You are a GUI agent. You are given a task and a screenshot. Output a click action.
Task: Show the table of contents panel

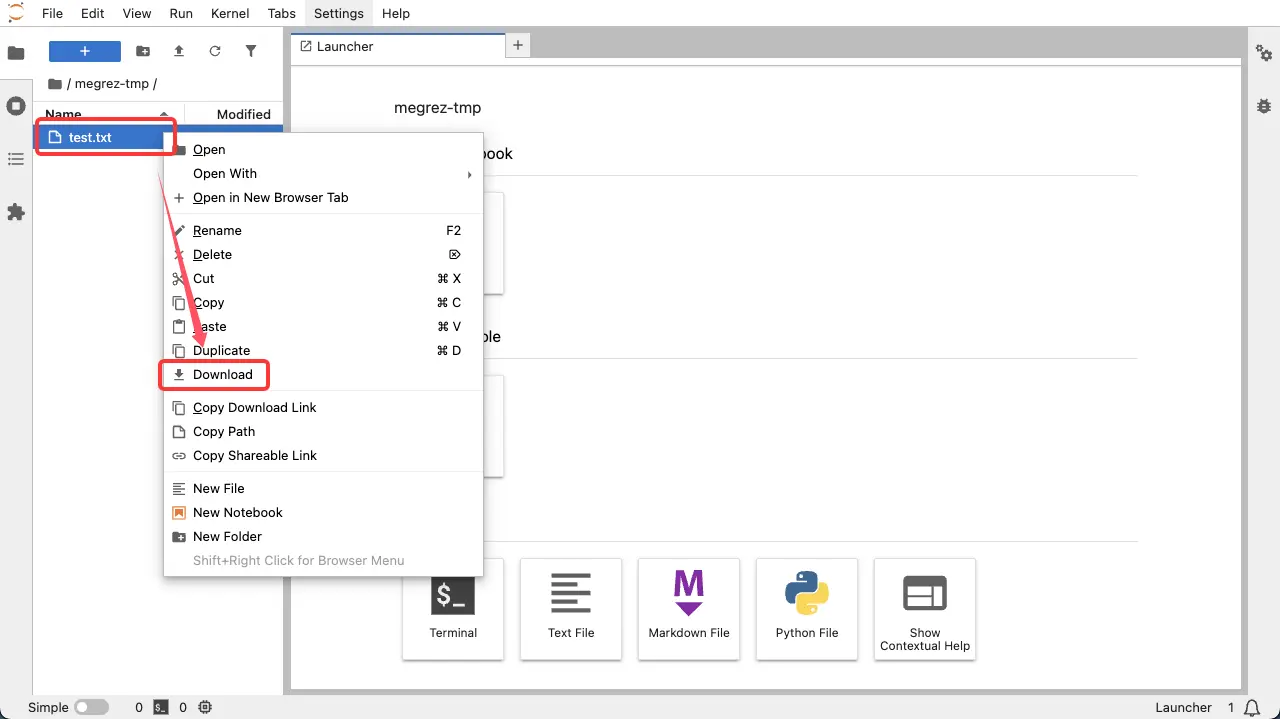point(16,159)
